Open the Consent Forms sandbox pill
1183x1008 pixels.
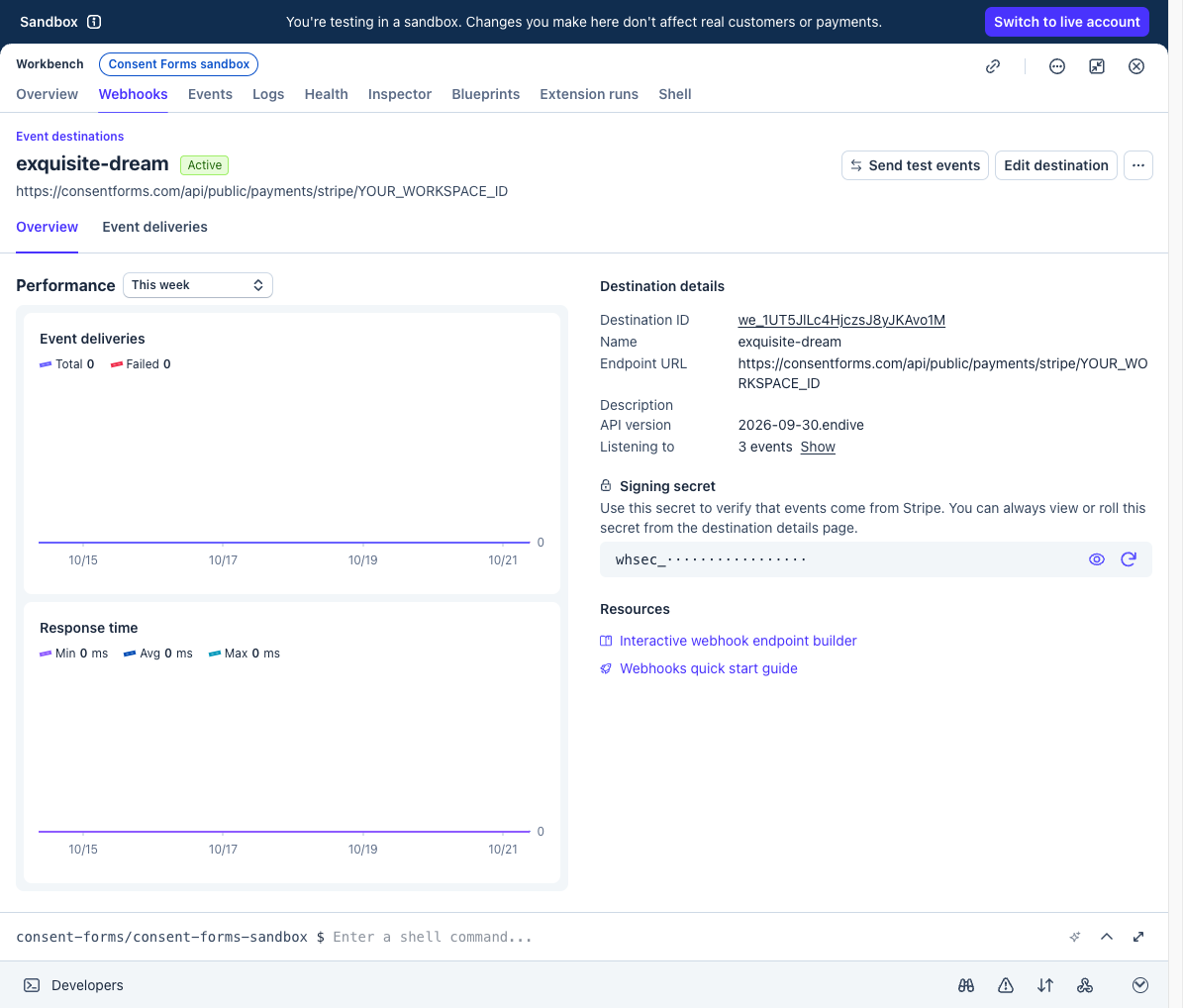[179, 64]
